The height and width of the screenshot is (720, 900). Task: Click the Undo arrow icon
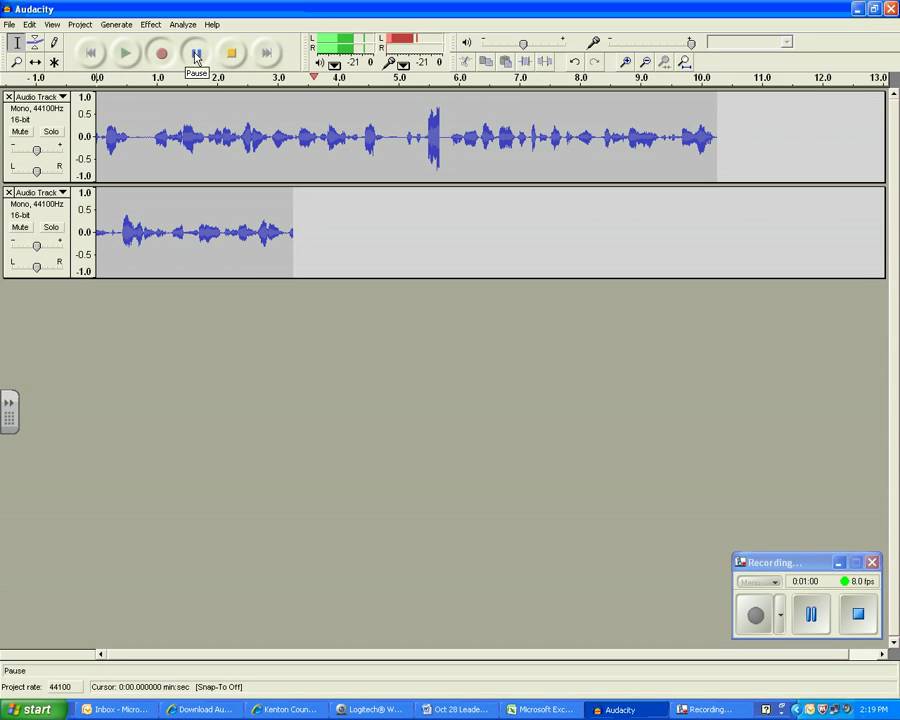(x=575, y=61)
